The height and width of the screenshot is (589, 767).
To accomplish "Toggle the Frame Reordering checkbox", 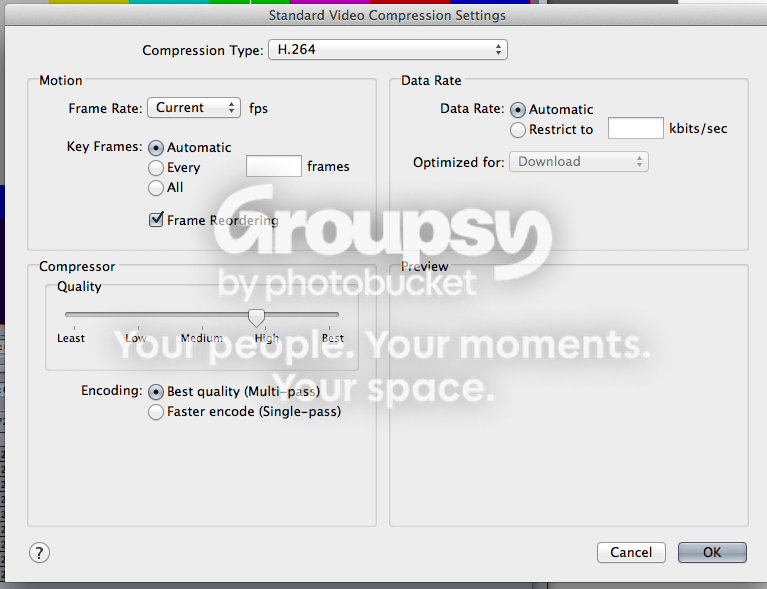I will pos(156,220).
